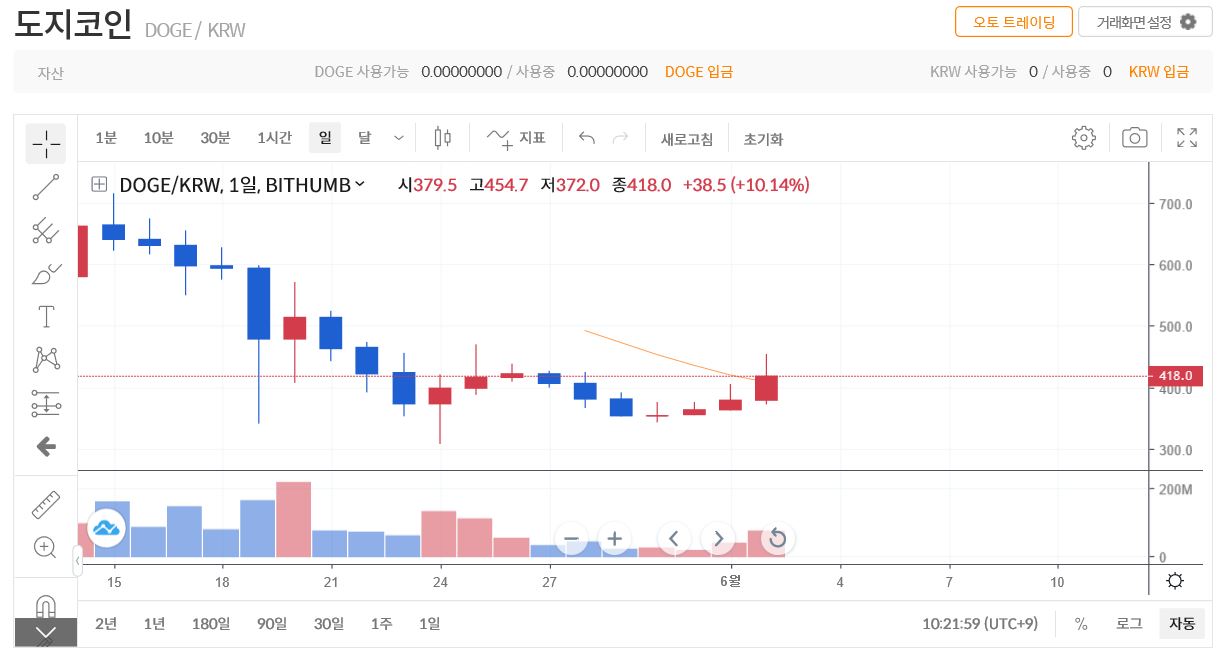This screenshot has width=1228, height=651.
Task: Click the cloud chart logo icon
Action: click(106, 527)
